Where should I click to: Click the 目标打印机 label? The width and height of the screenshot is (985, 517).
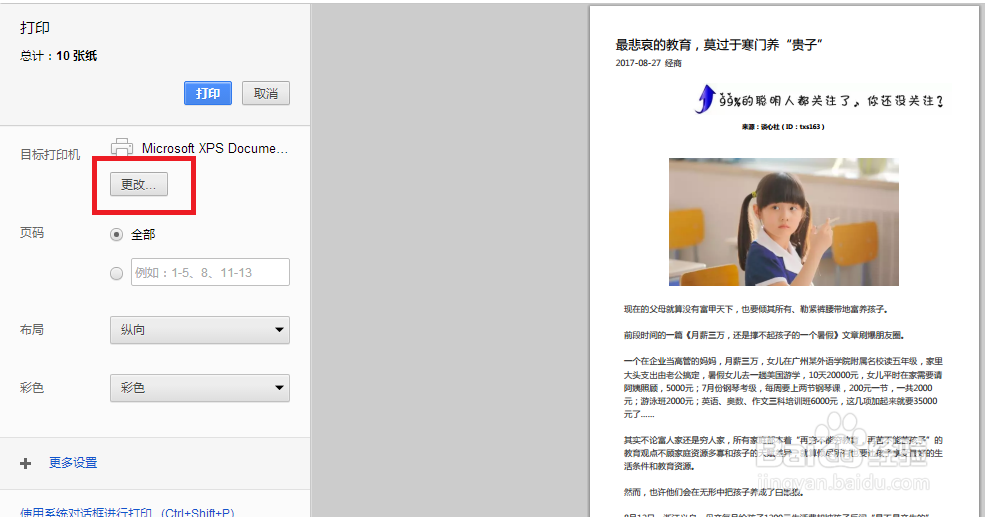[50, 155]
